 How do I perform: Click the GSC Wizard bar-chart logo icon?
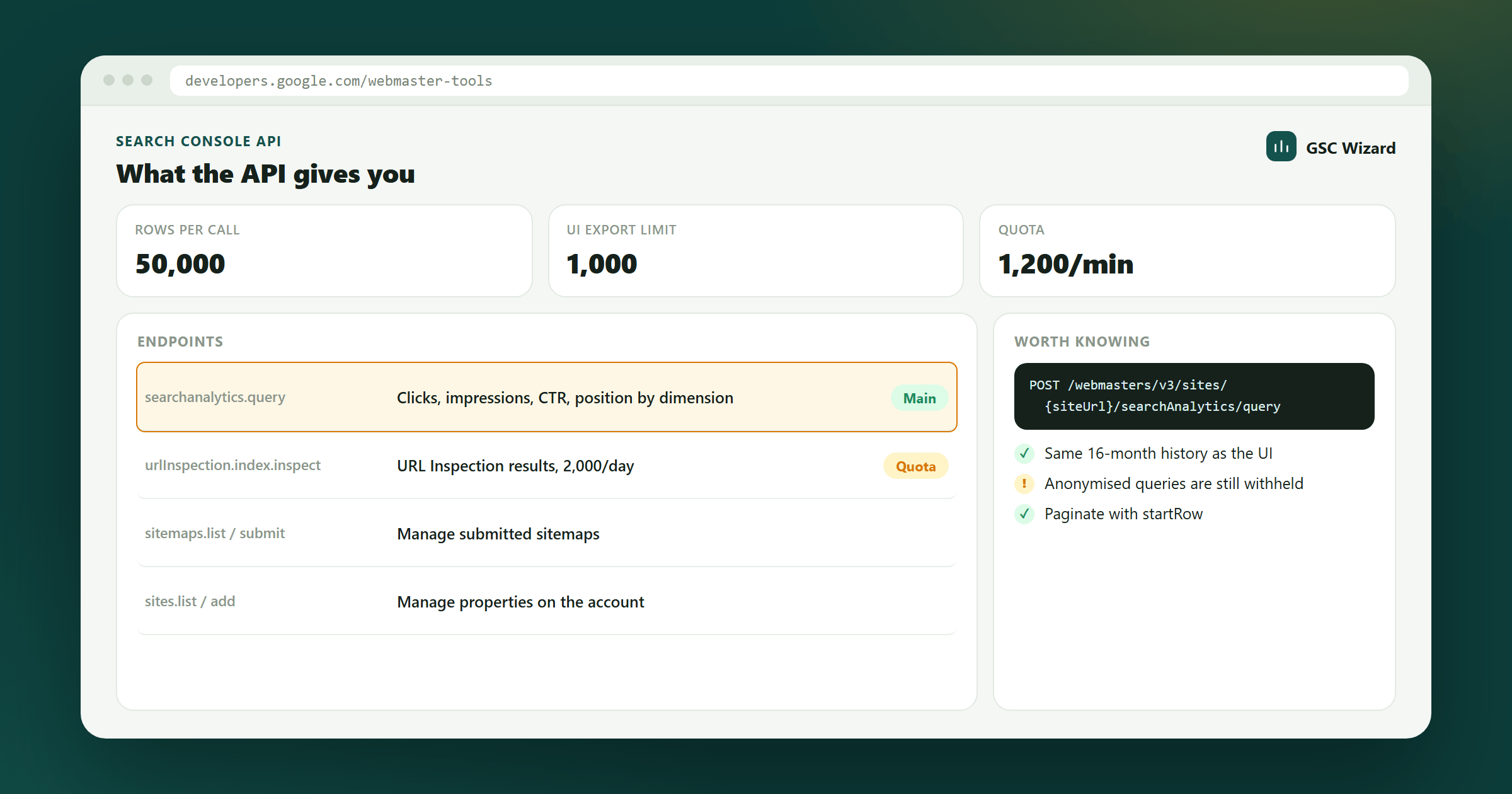click(x=1281, y=146)
